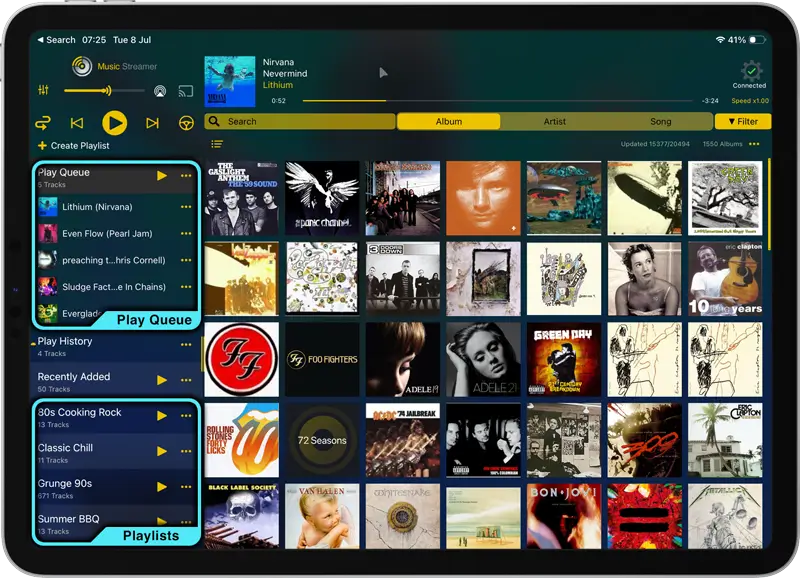This screenshot has width=800, height=578.
Task: Start playback with the large play button
Action: (x=114, y=123)
